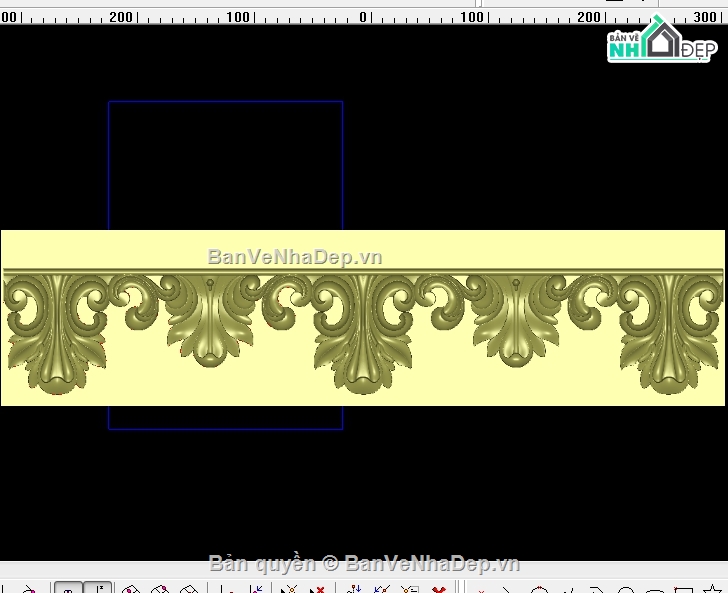Select the rectangle drawing tool
728x593 pixels.
click(683, 589)
